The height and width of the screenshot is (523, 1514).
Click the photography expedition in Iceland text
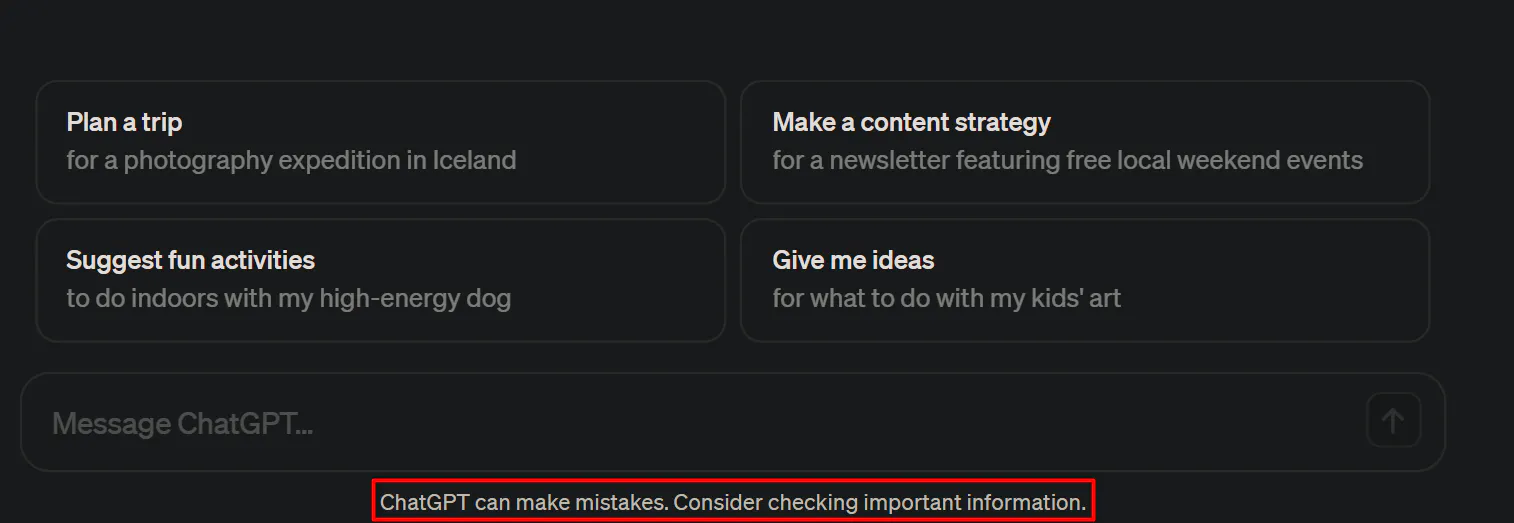pyautogui.click(x=291, y=160)
